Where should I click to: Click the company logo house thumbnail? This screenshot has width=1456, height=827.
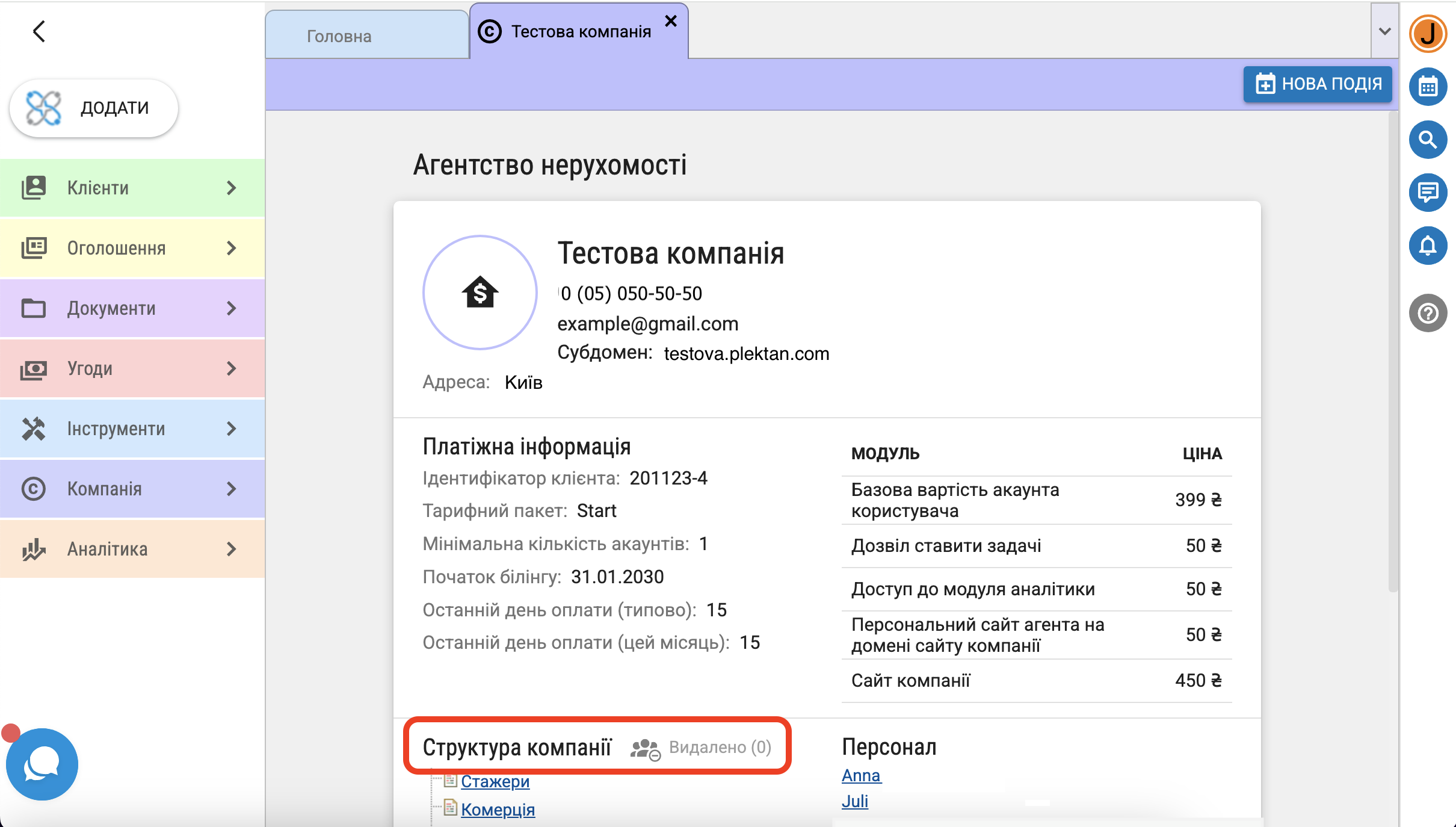(x=480, y=293)
